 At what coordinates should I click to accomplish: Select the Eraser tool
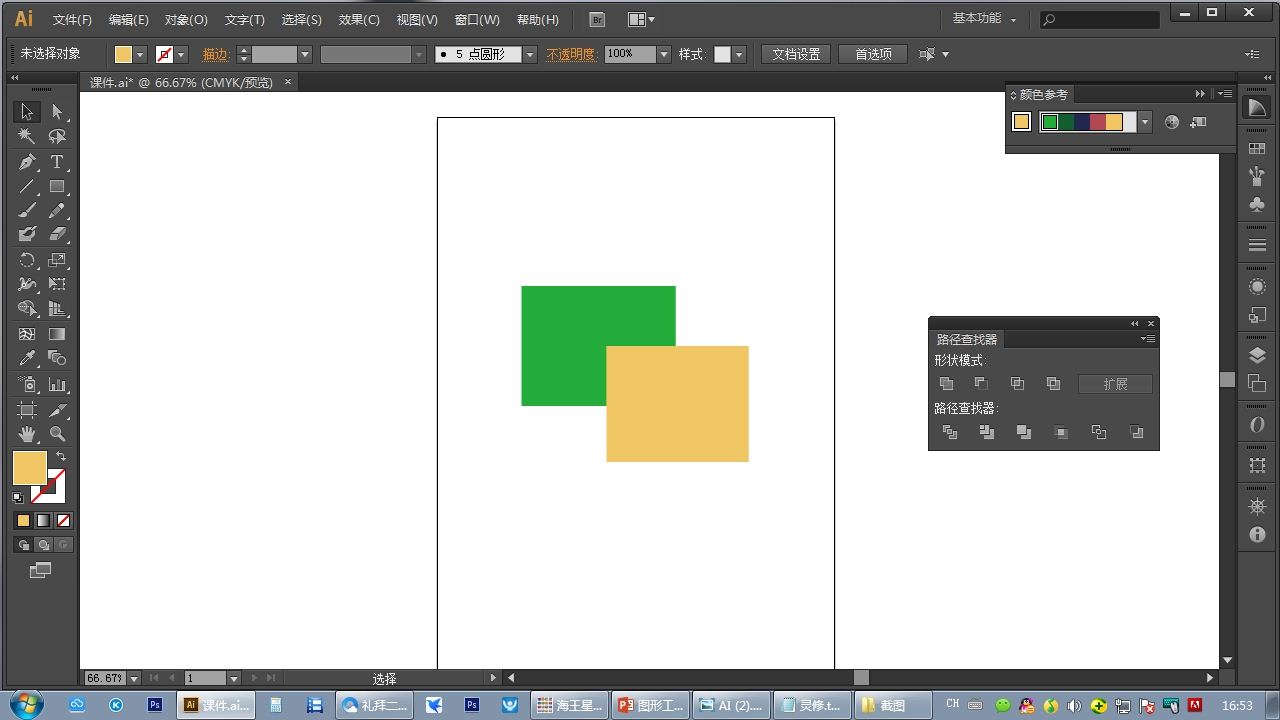click(x=57, y=234)
